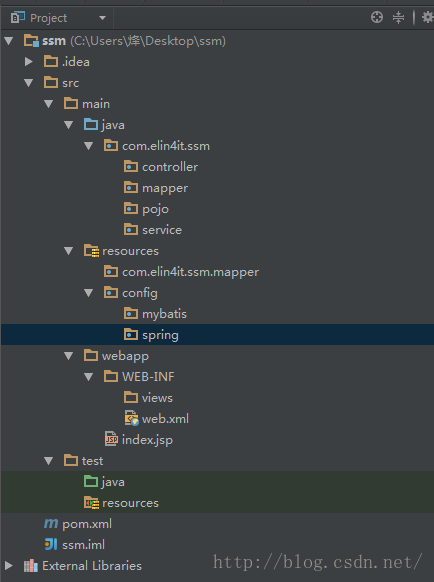
Task: Click the .idea folder icon
Action: click(51, 61)
